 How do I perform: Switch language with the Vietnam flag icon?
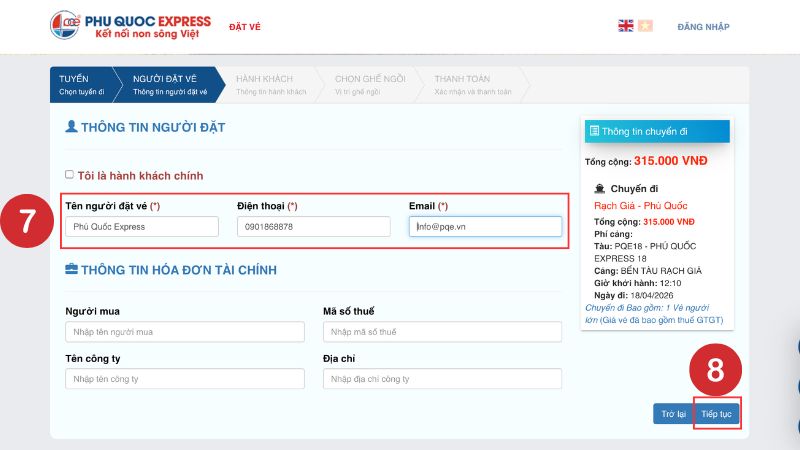645,26
